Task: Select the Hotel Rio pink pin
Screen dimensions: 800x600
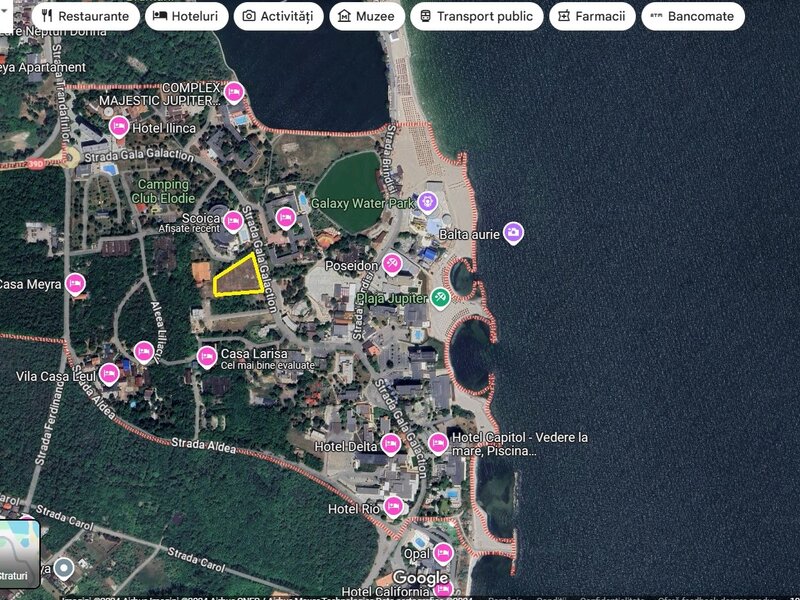Action: 393,507
